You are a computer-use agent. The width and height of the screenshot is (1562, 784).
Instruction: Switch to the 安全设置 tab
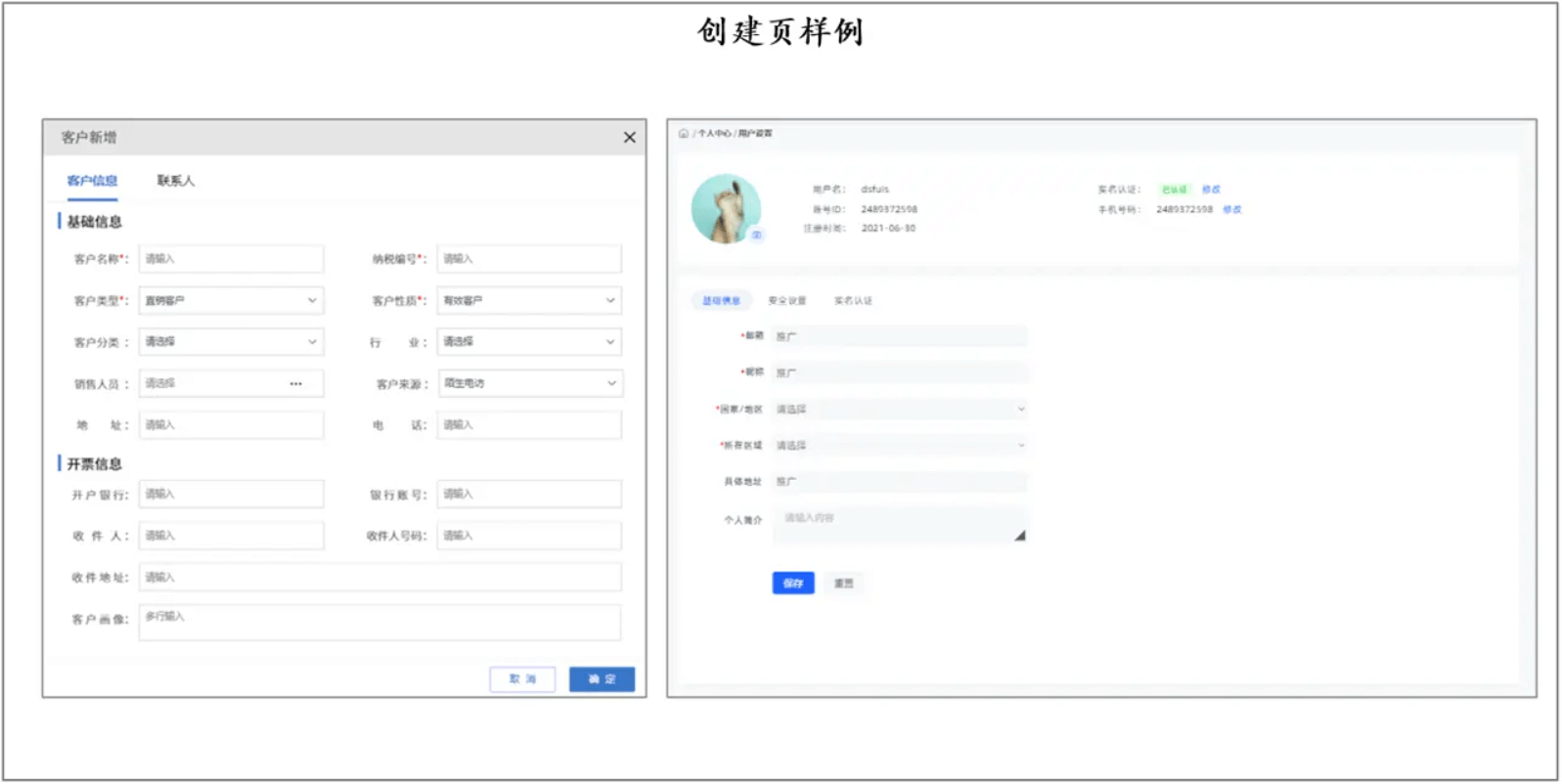point(786,301)
